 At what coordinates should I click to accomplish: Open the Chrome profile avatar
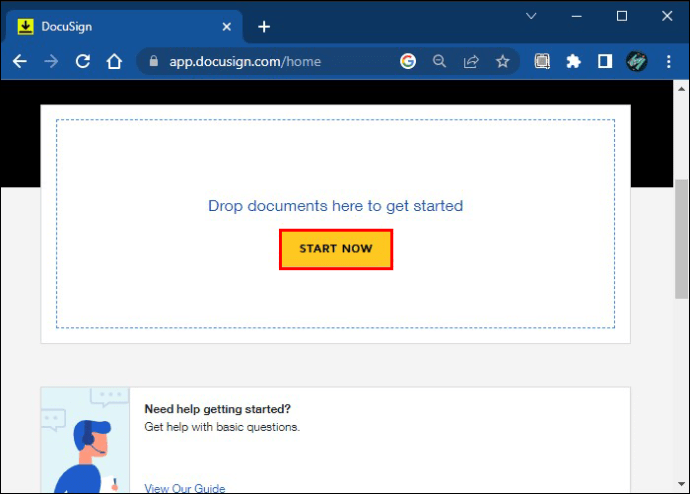click(x=636, y=61)
